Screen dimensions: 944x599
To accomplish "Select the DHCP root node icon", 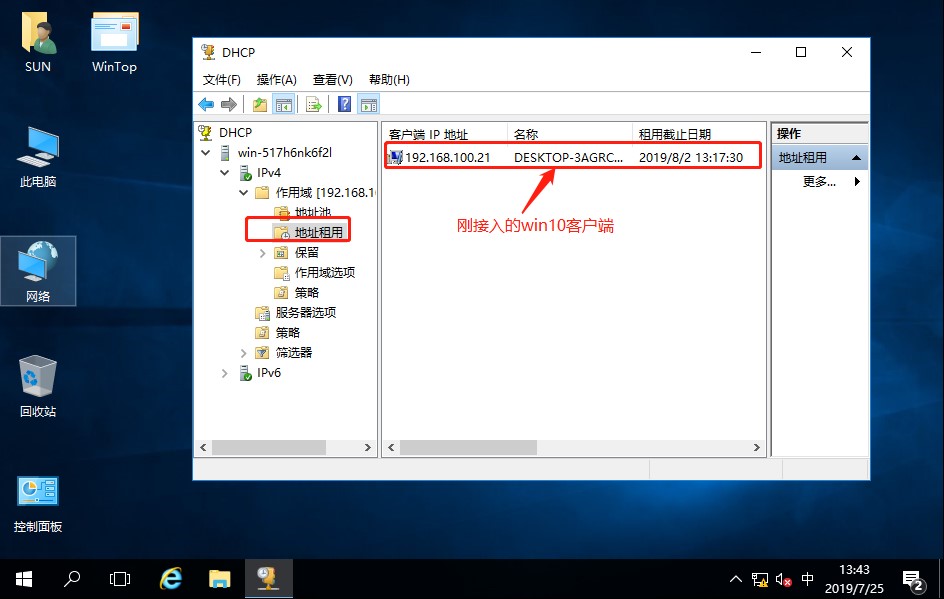I will (x=205, y=132).
